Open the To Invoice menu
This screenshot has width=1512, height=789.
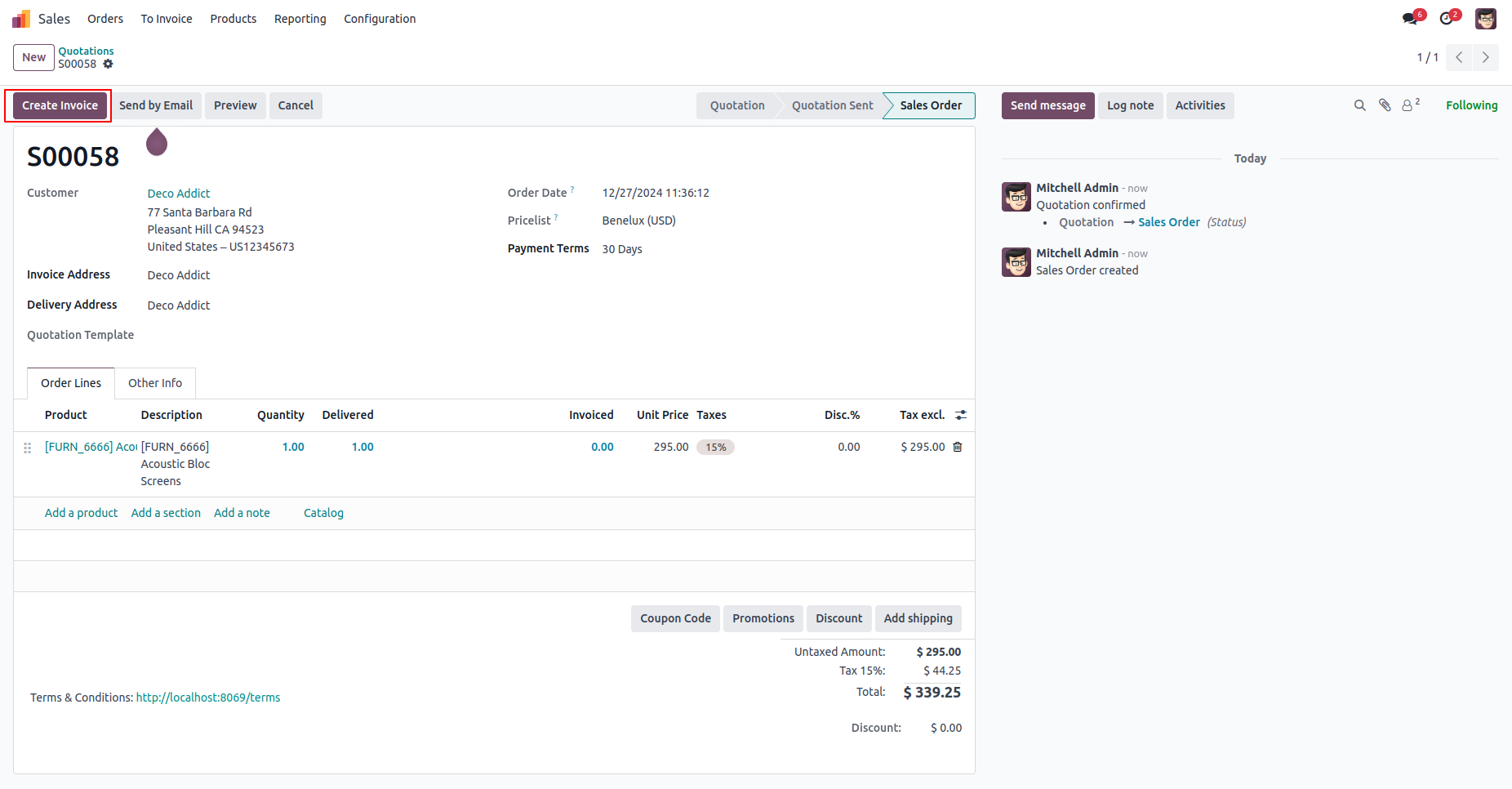[x=167, y=19]
